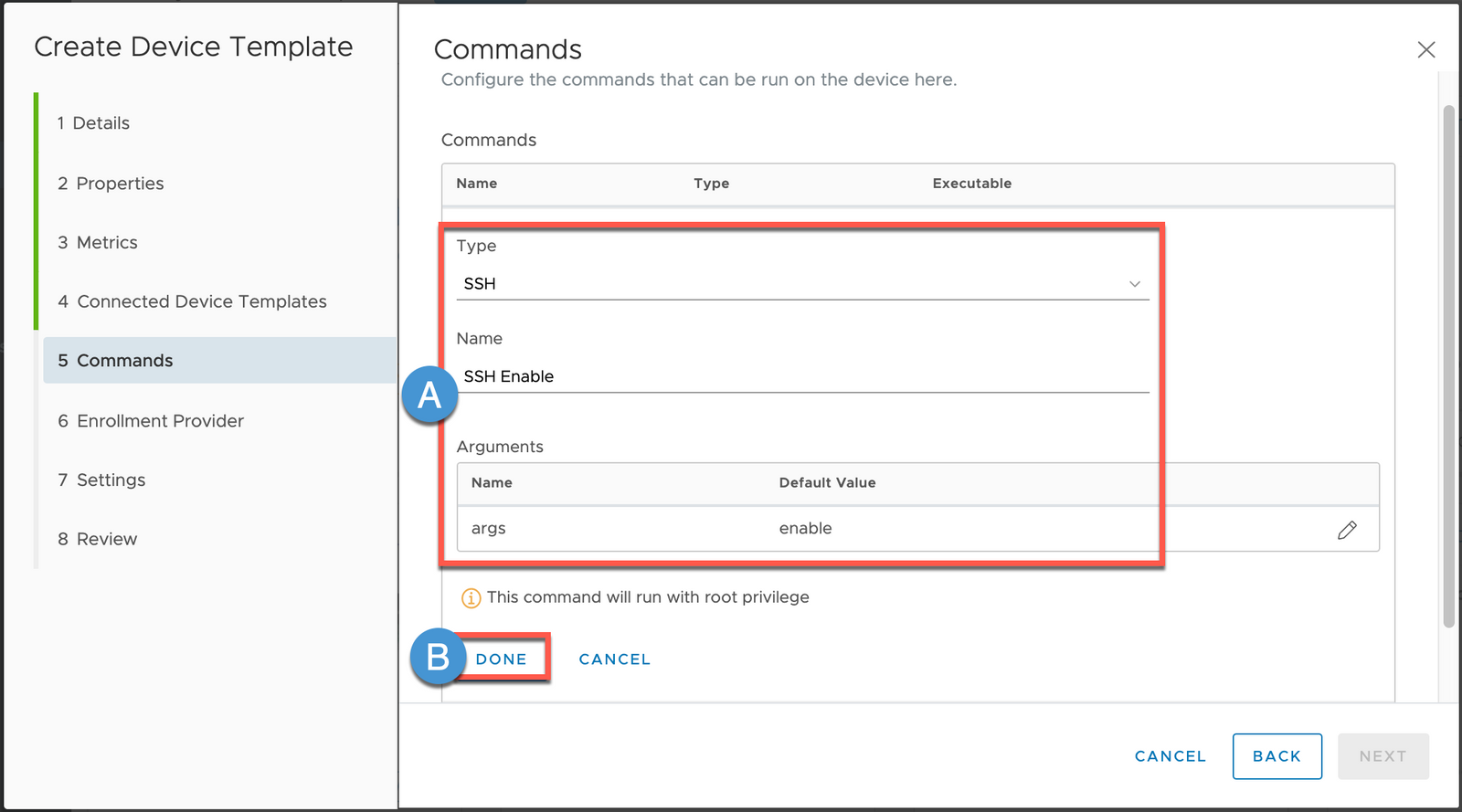Click the BACK button
This screenshot has height=812, width=1462.
pos(1277,756)
